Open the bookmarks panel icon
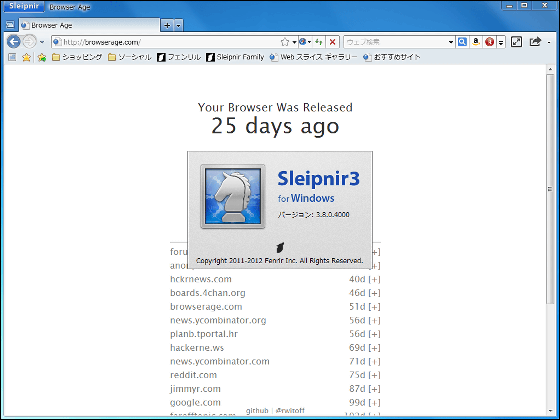The width and height of the screenshot is (560, 420). [12, 57]
